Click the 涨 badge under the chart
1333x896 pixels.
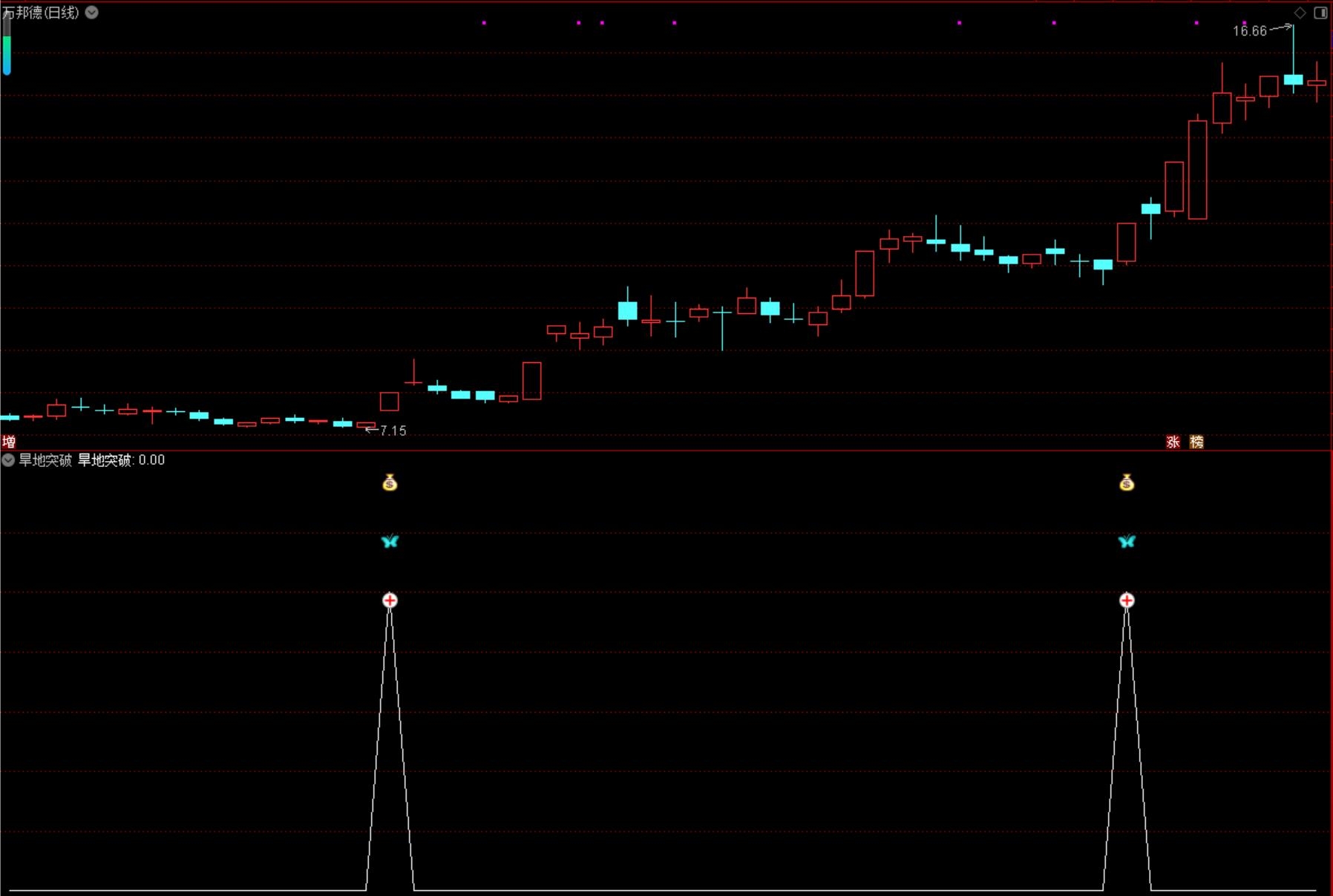[x=1173, y=442]
